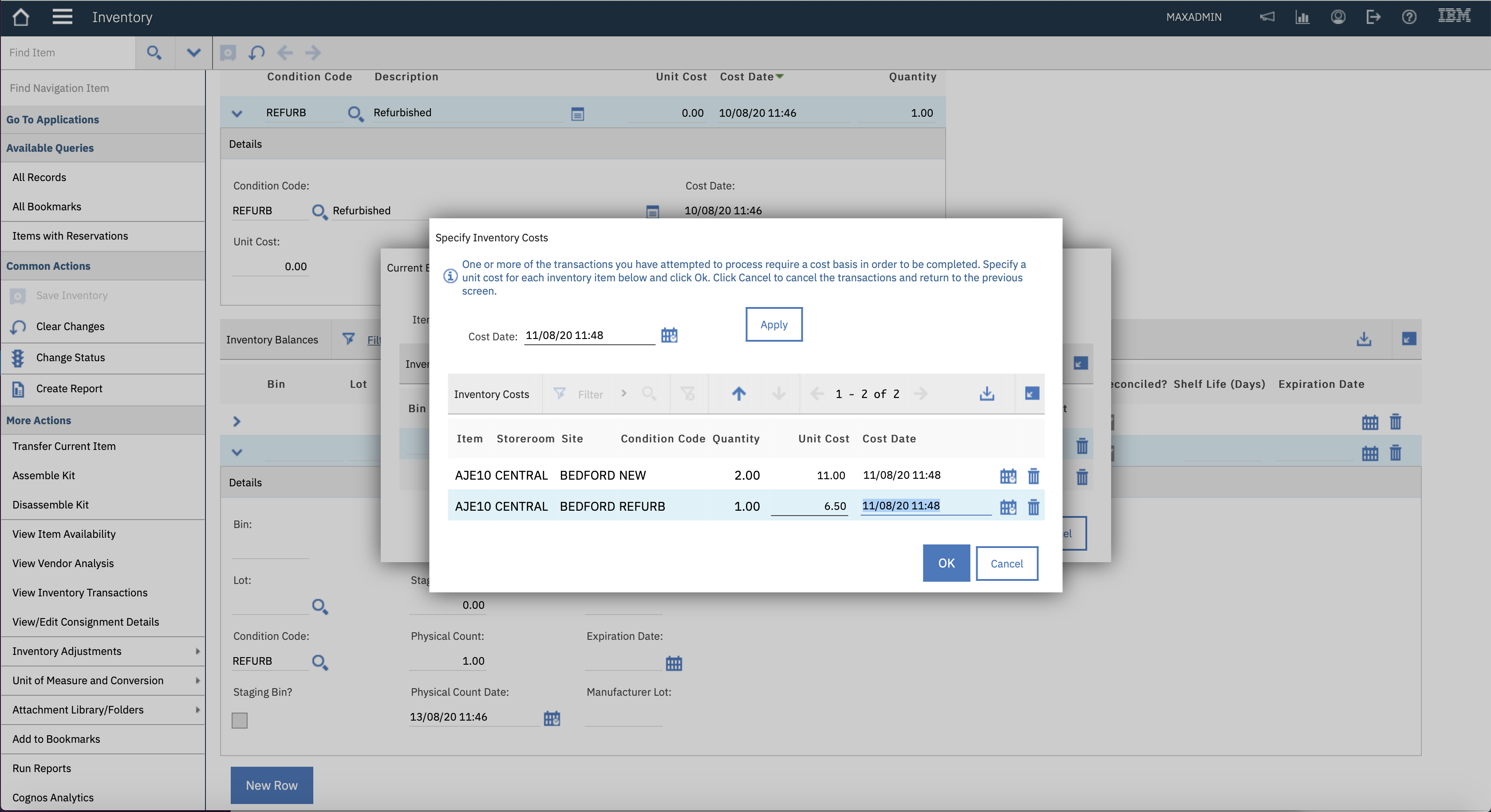This screenshot has height=812, width=1491.
Task: Download the Inventory Costs table
Action: pos(987,394)
